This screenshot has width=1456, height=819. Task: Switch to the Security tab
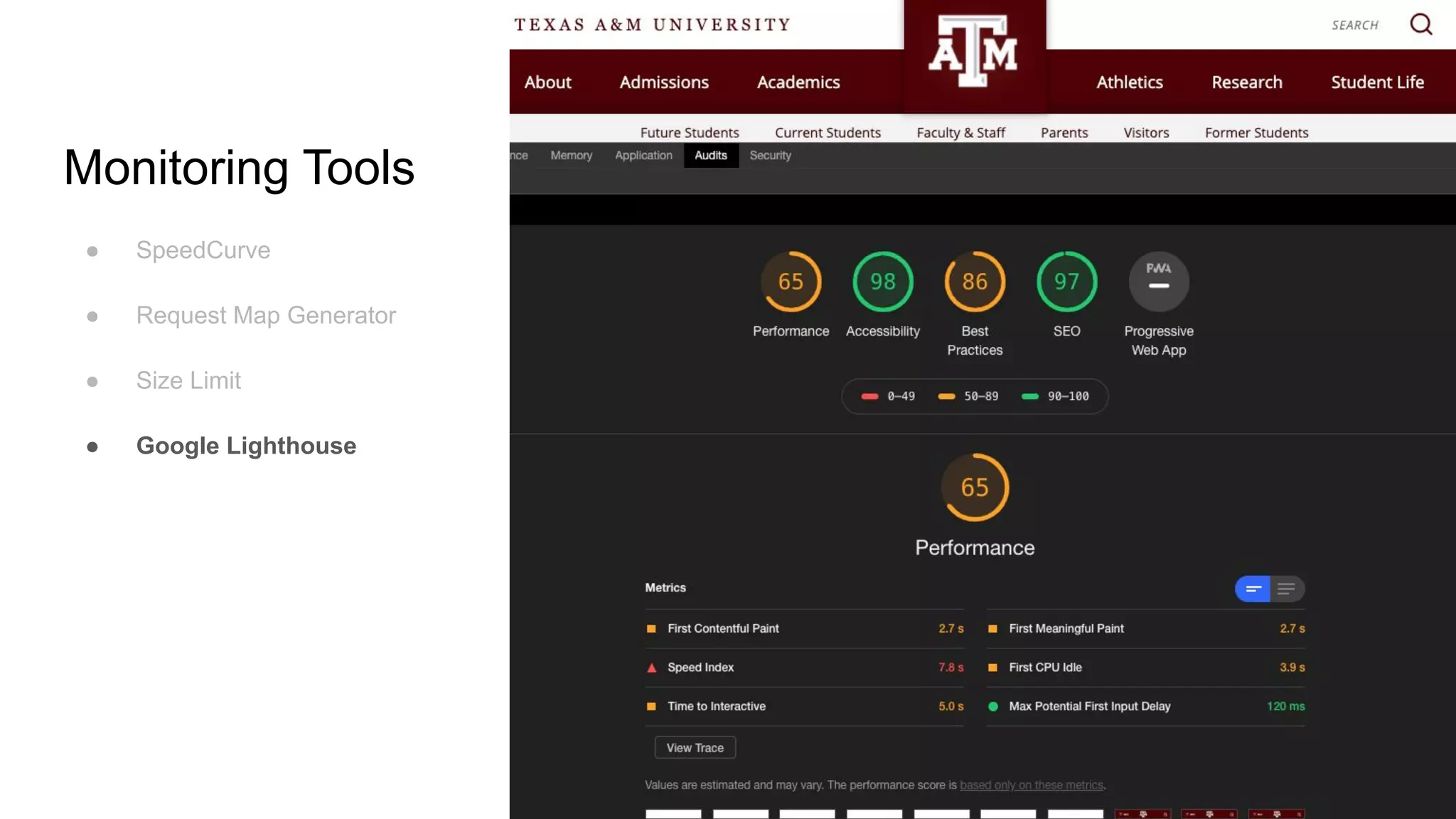770,155
